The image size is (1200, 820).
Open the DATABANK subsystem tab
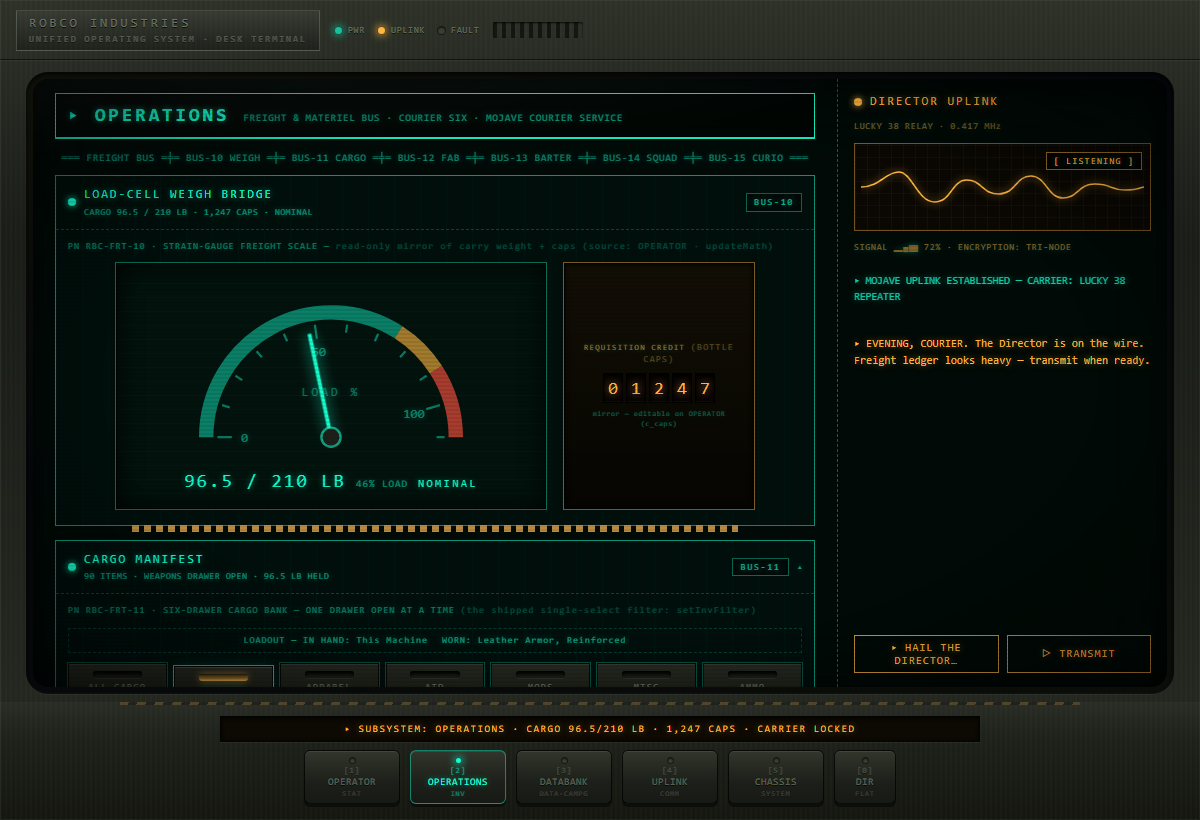(564, 777)
